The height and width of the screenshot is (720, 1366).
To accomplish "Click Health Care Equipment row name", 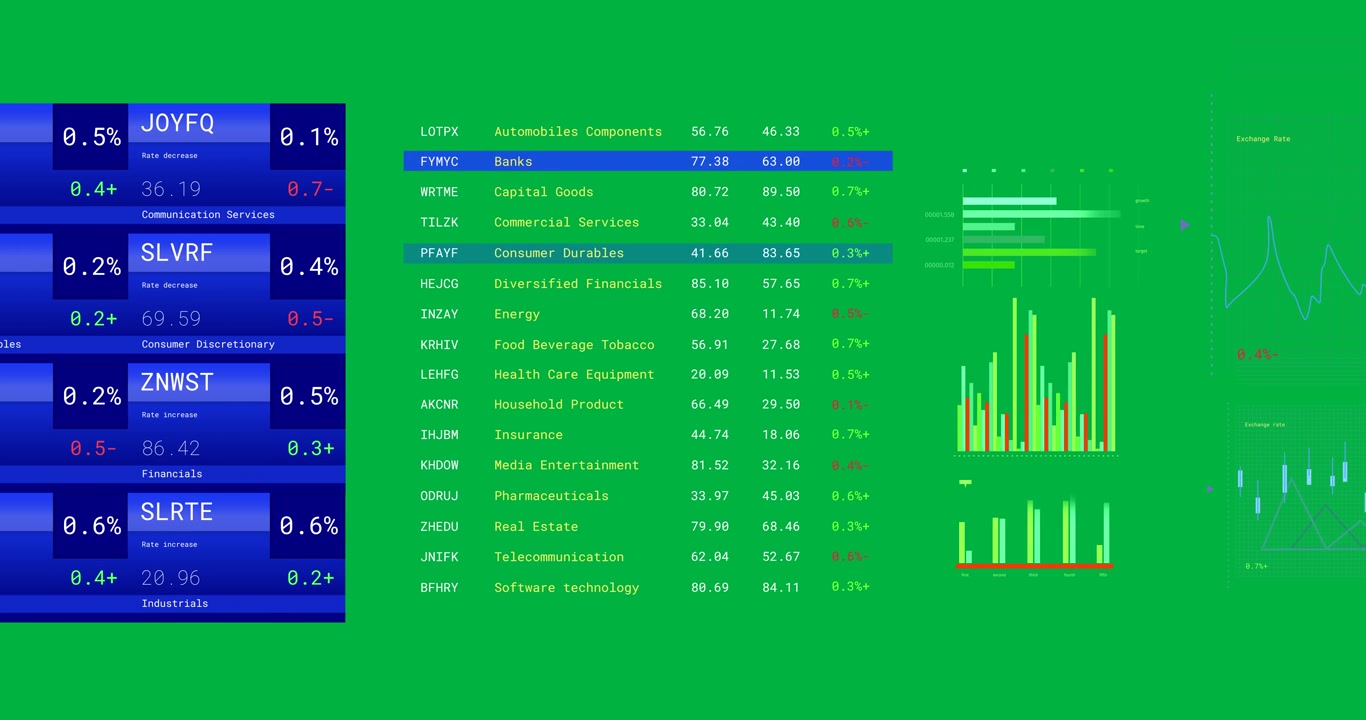I will tap(574, 375).
